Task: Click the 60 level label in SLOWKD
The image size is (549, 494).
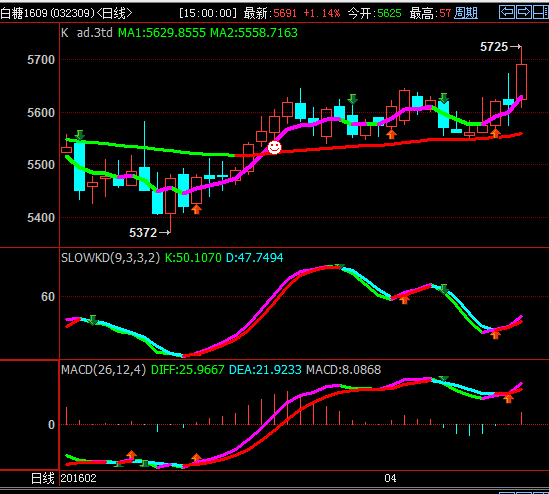Action: [48, 297]
